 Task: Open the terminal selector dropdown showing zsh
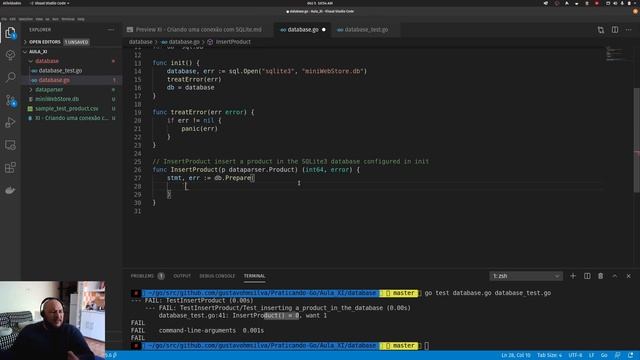coord(526,276)
